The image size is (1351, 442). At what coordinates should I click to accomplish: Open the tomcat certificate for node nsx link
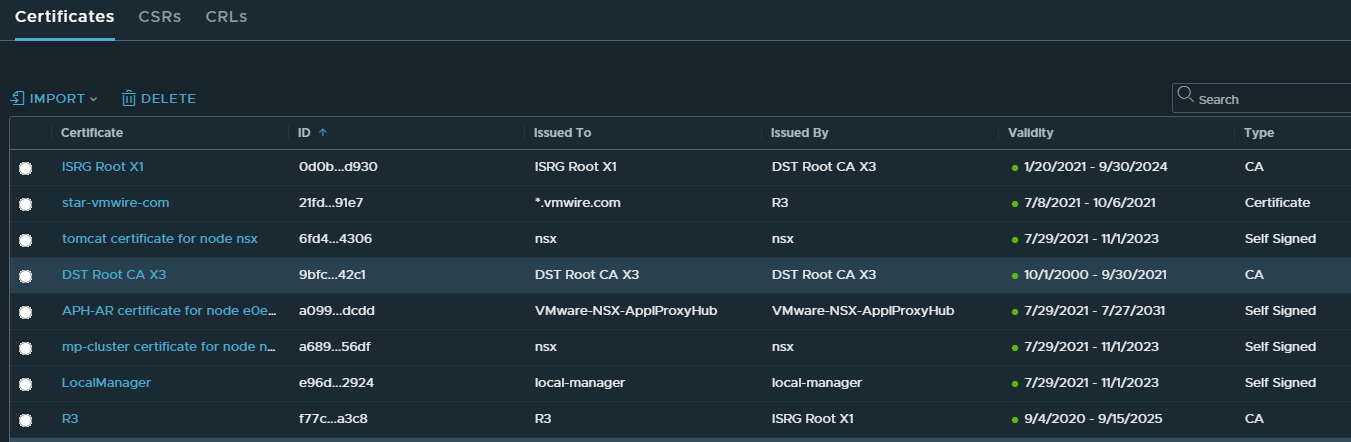[x=159, y=239]
